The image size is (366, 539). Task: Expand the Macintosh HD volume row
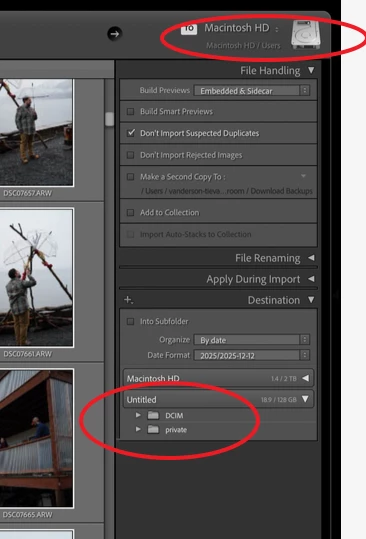click(305, 378)
